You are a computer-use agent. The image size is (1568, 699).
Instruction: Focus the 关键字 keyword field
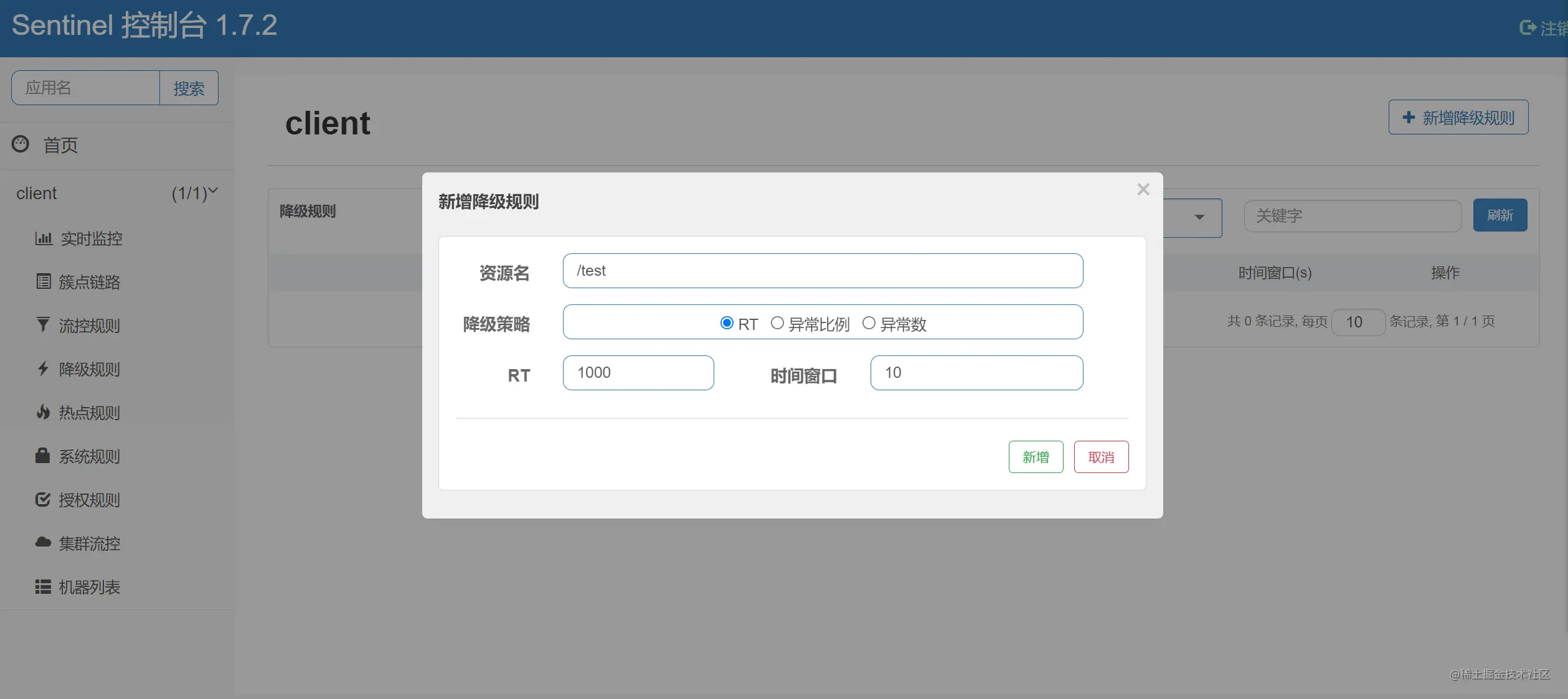click(x=1353, y=216)
